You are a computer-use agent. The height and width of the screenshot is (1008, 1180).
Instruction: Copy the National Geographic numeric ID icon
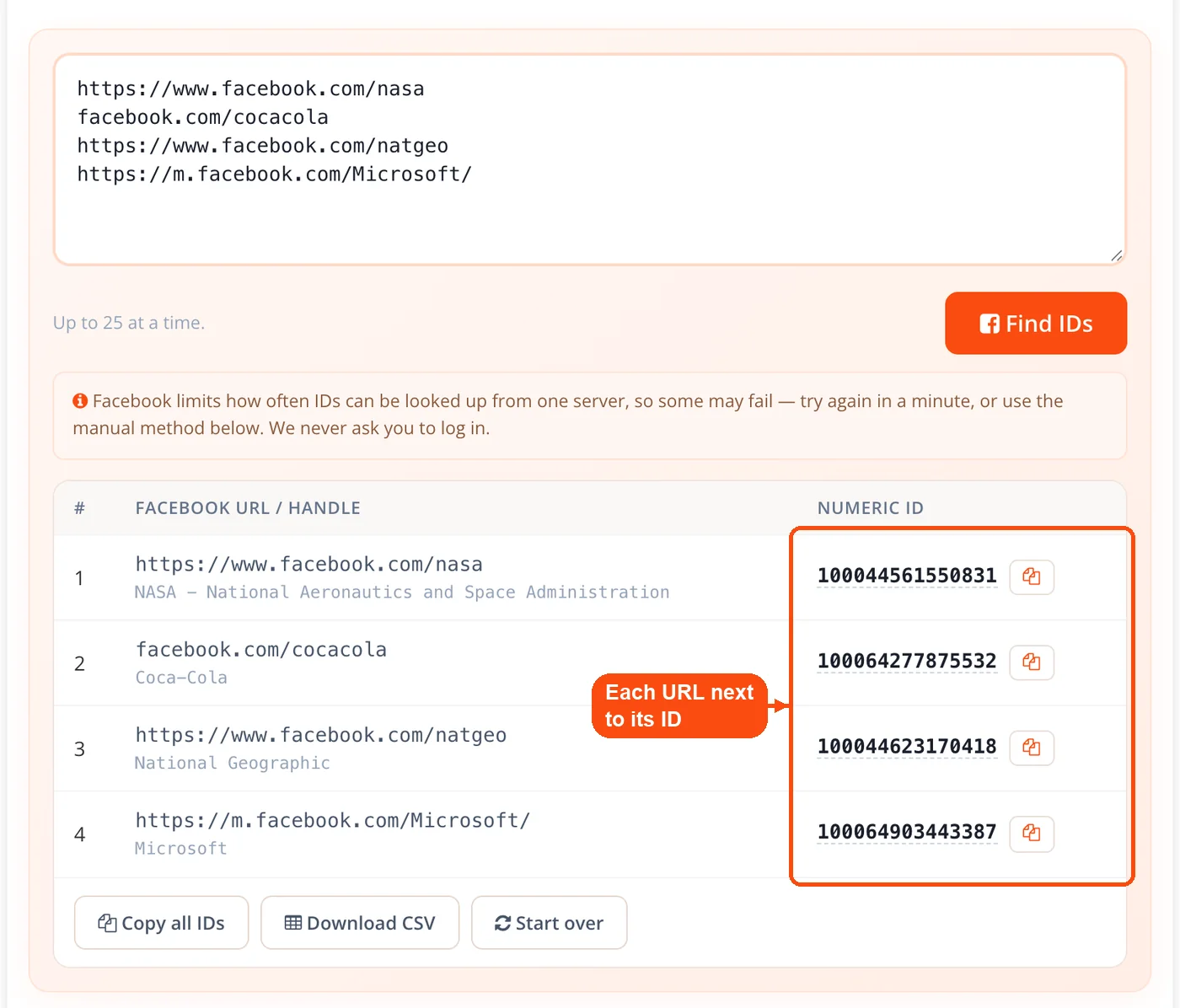[x=1032, y=748]
